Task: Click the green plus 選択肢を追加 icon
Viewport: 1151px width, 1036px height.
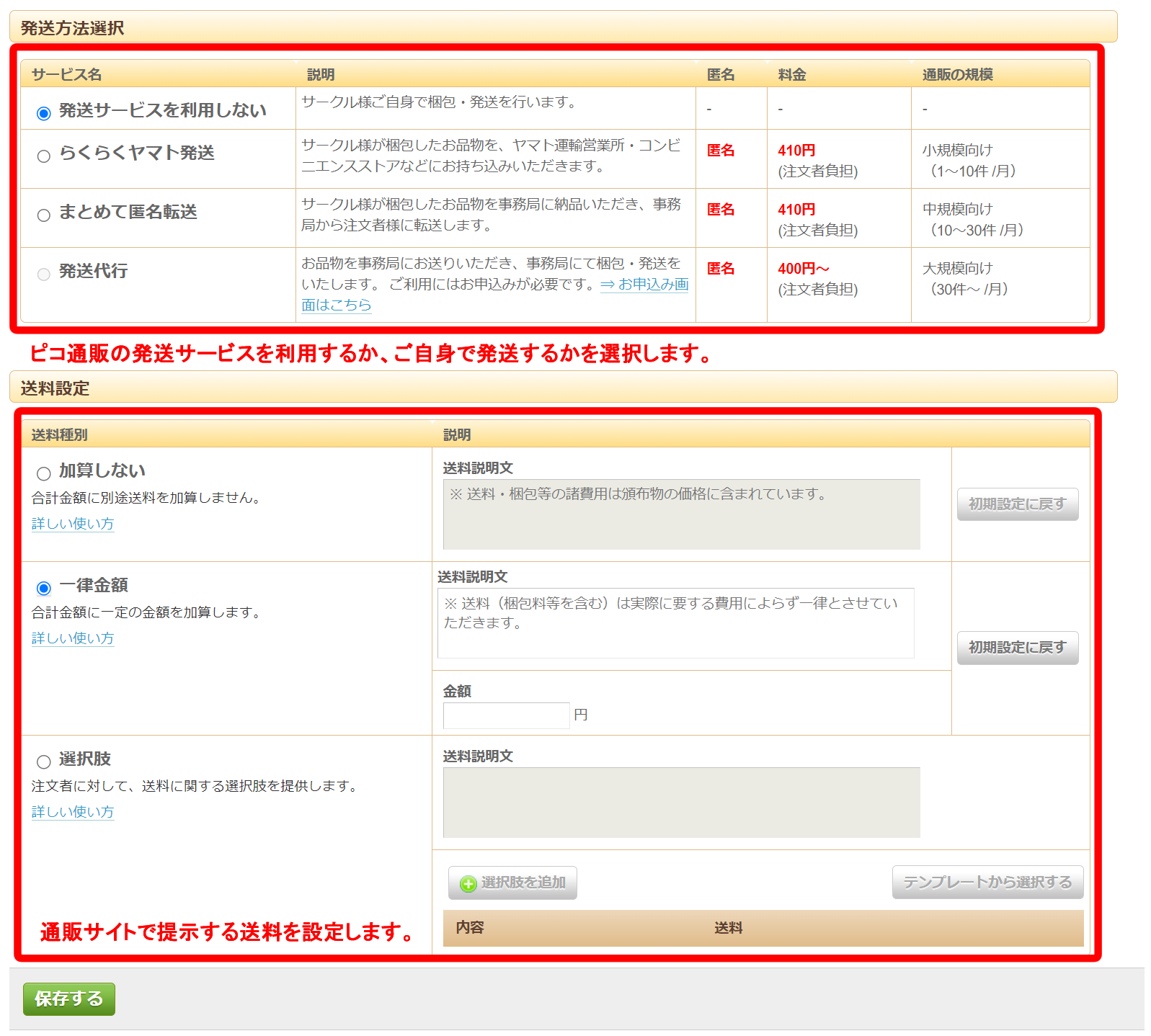Action: 468,883
